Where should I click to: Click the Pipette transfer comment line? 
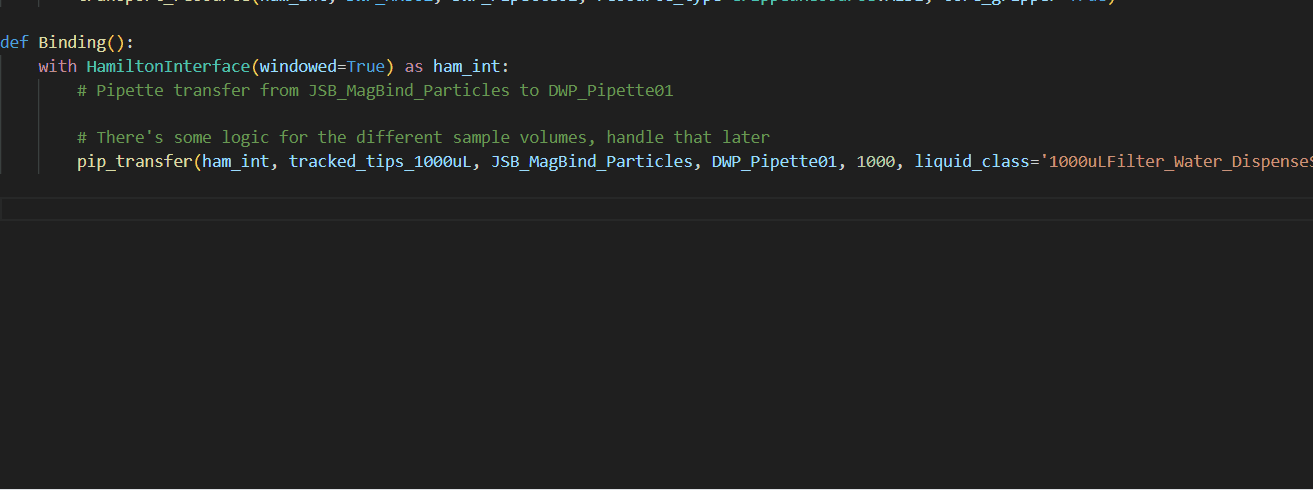[x=375, y=90]
